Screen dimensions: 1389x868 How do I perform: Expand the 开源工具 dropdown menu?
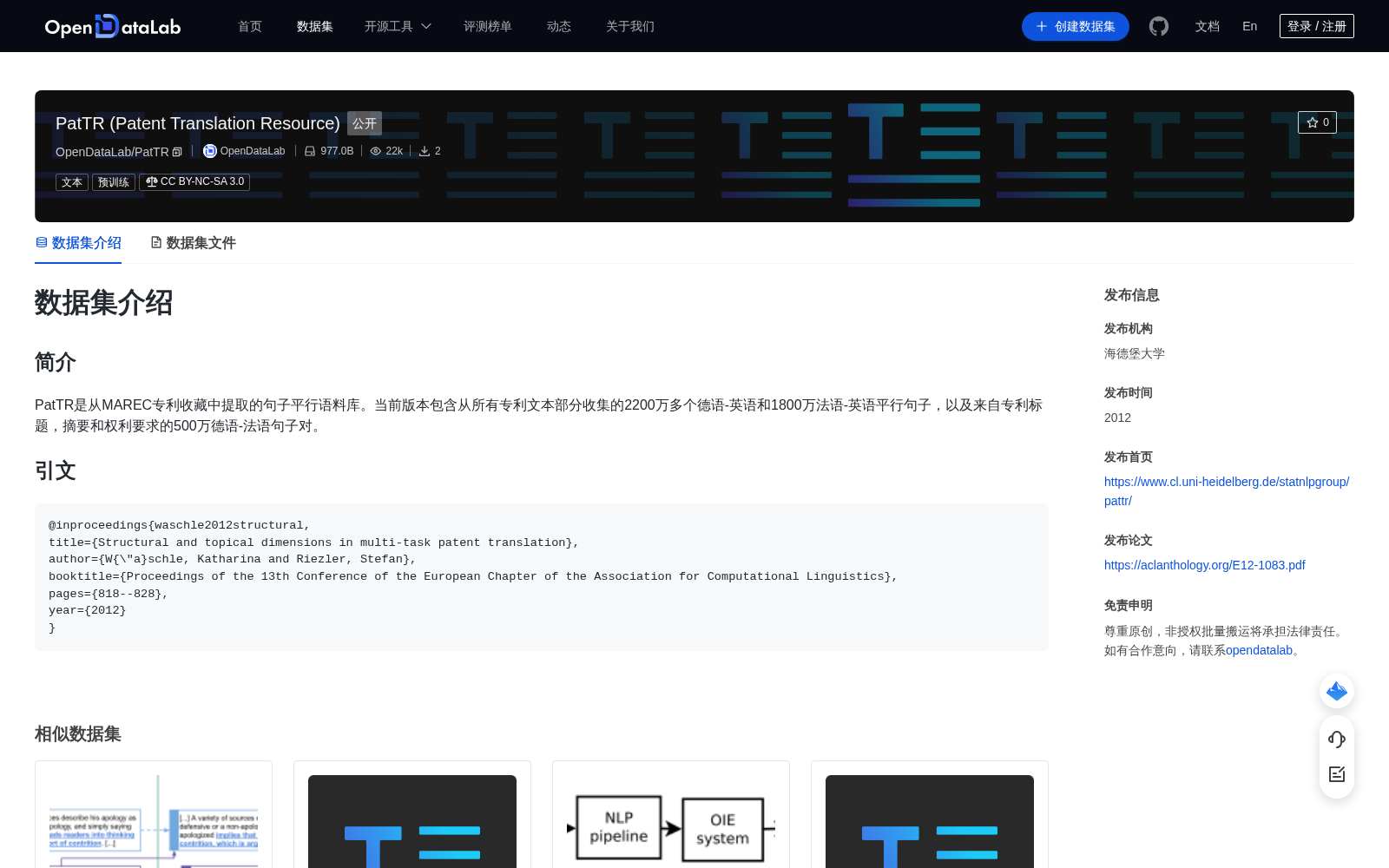[398, 26]
